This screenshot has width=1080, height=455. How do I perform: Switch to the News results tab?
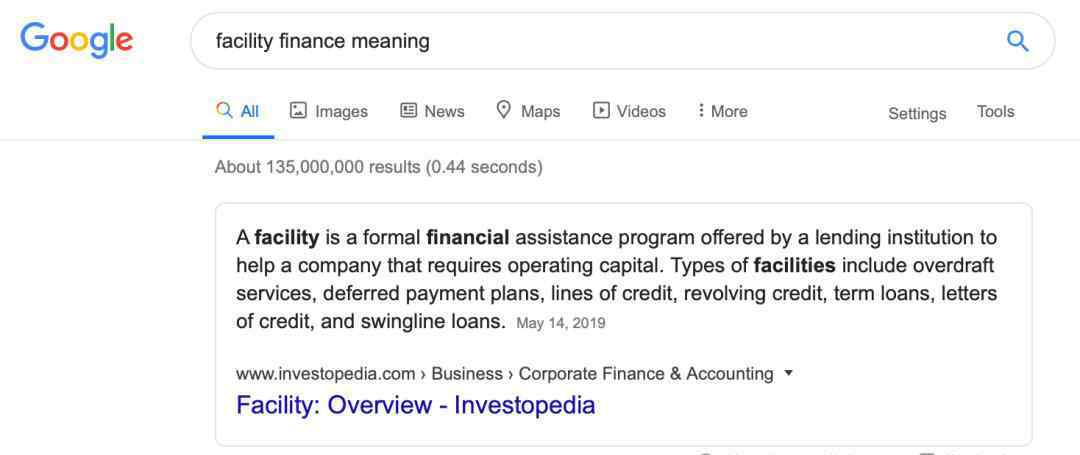coord(433,111)
